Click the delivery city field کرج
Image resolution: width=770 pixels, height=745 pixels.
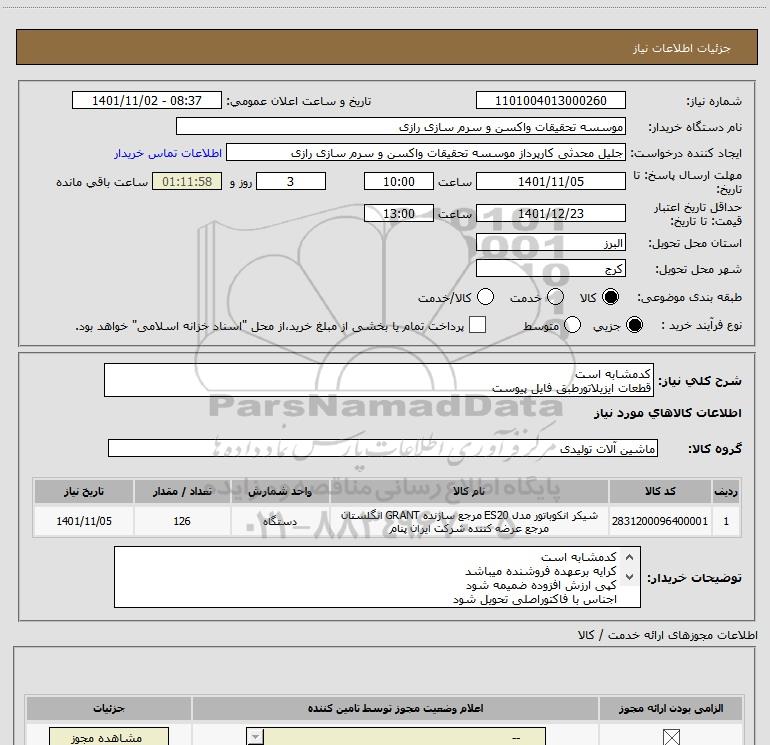click(550, 269)
